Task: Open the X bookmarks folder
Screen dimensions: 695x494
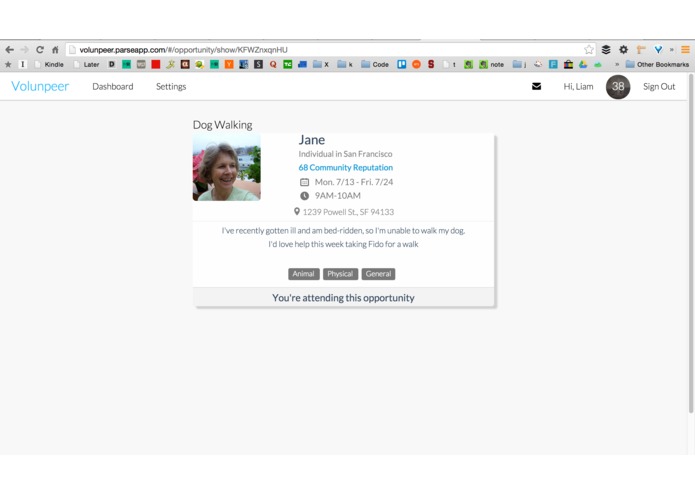Action: coord(321,64)
